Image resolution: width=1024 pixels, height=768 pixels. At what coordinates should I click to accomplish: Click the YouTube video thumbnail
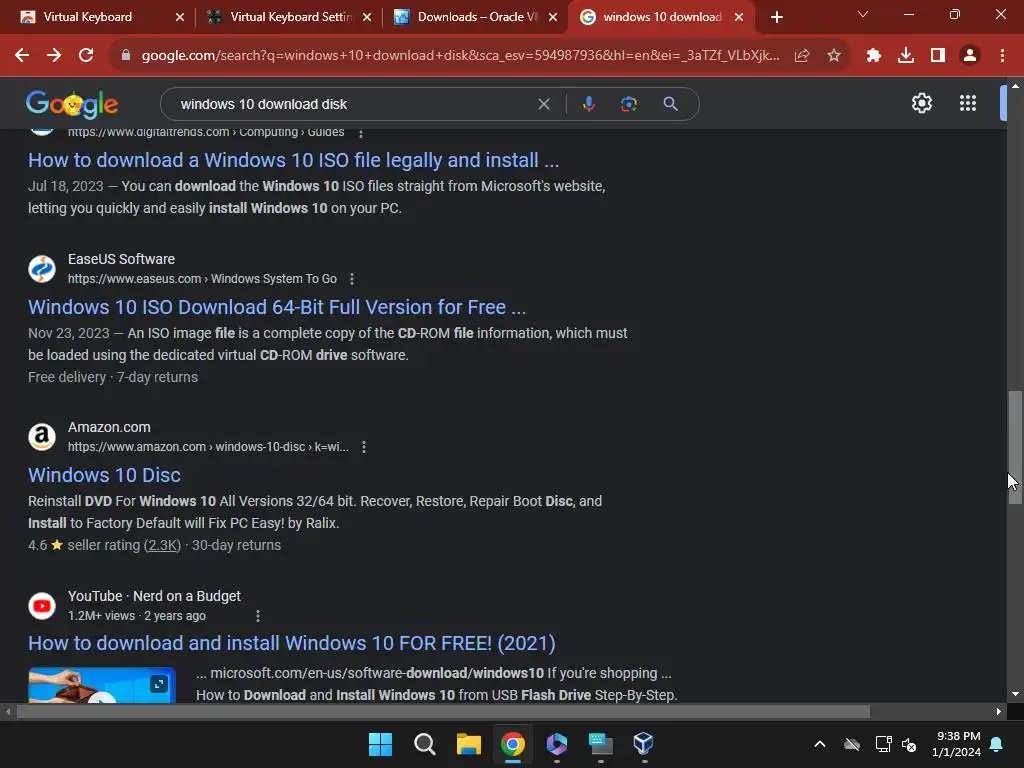102,685
